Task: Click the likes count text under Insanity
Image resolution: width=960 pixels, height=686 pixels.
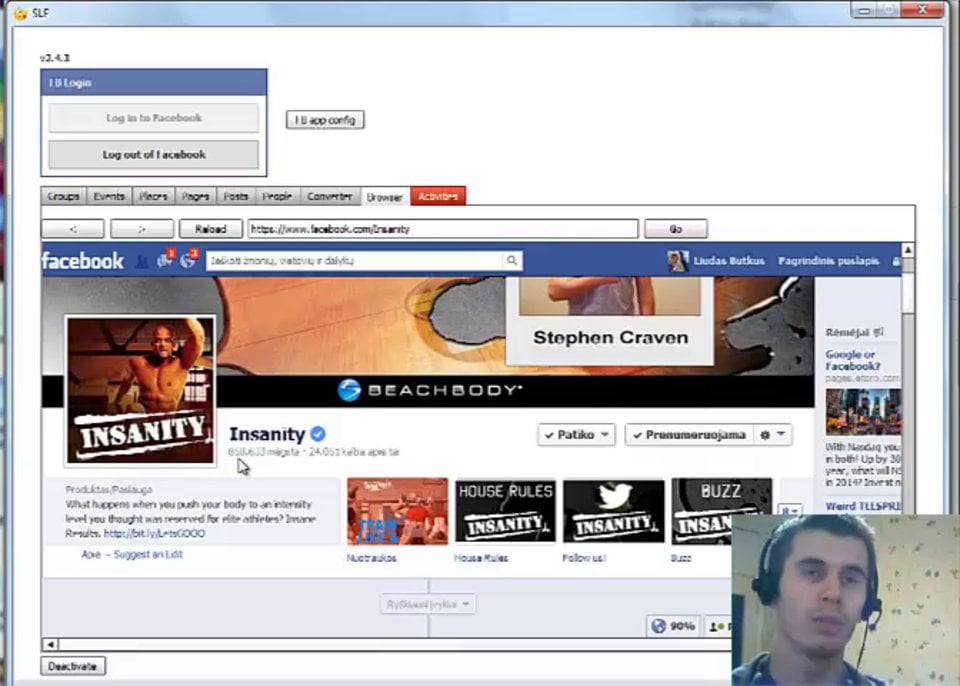Action: click(263, 452)
